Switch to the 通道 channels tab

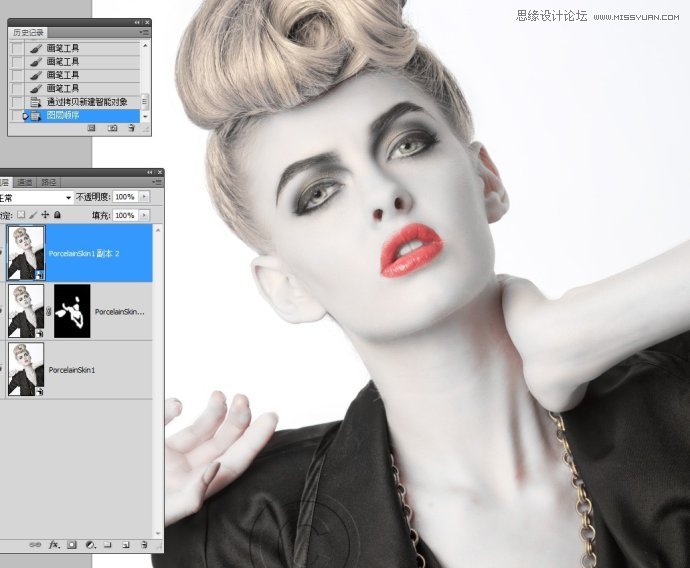pos(24,182)
